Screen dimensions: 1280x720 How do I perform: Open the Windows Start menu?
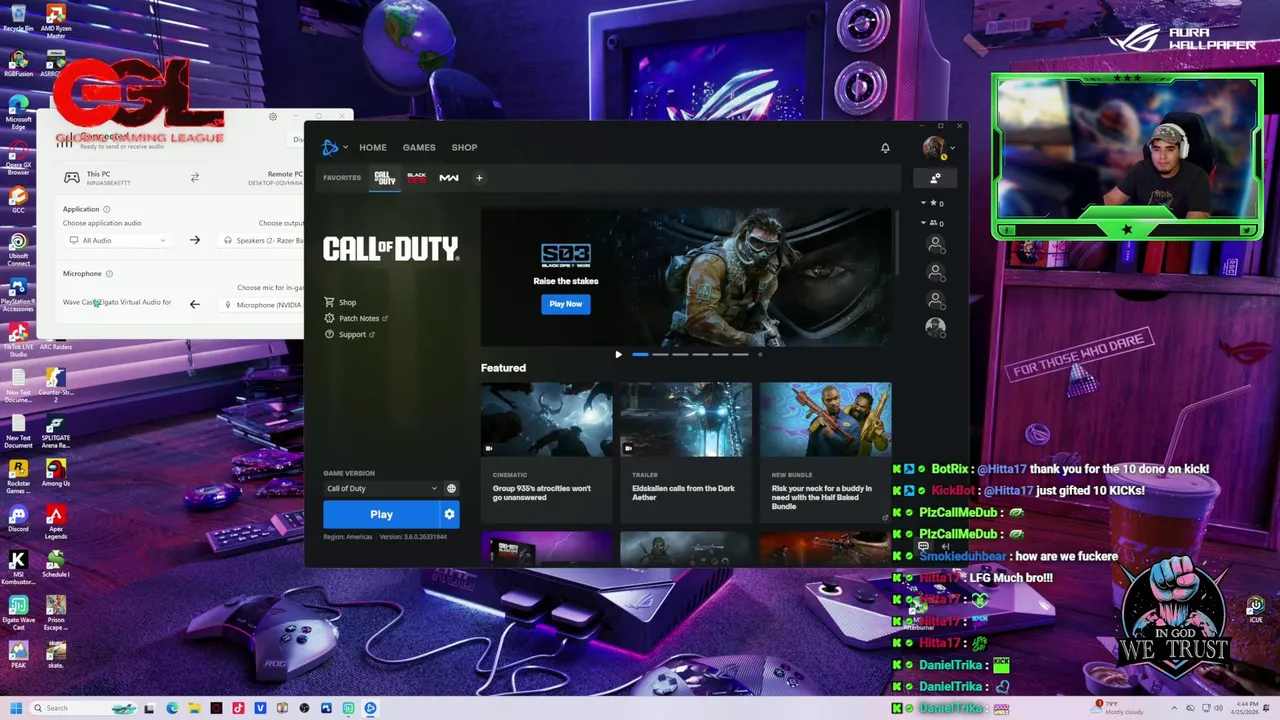(15, 708)
